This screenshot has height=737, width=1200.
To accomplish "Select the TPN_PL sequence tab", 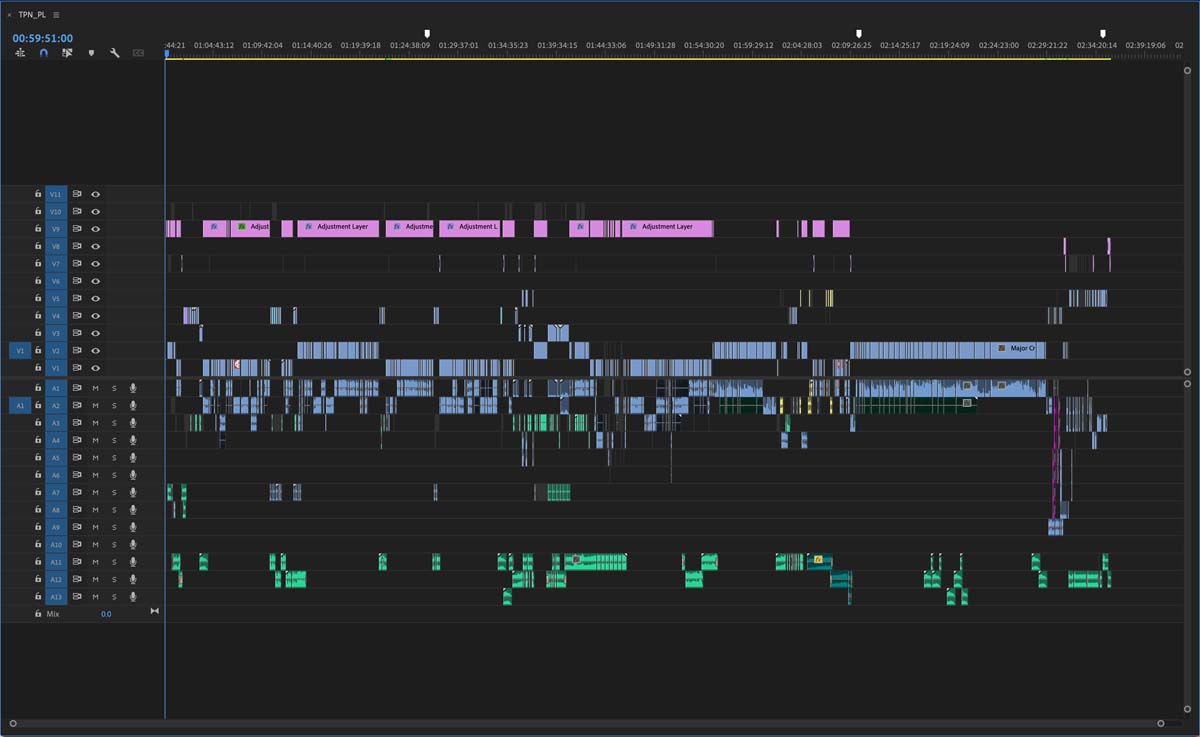I will tap(32, 15).
